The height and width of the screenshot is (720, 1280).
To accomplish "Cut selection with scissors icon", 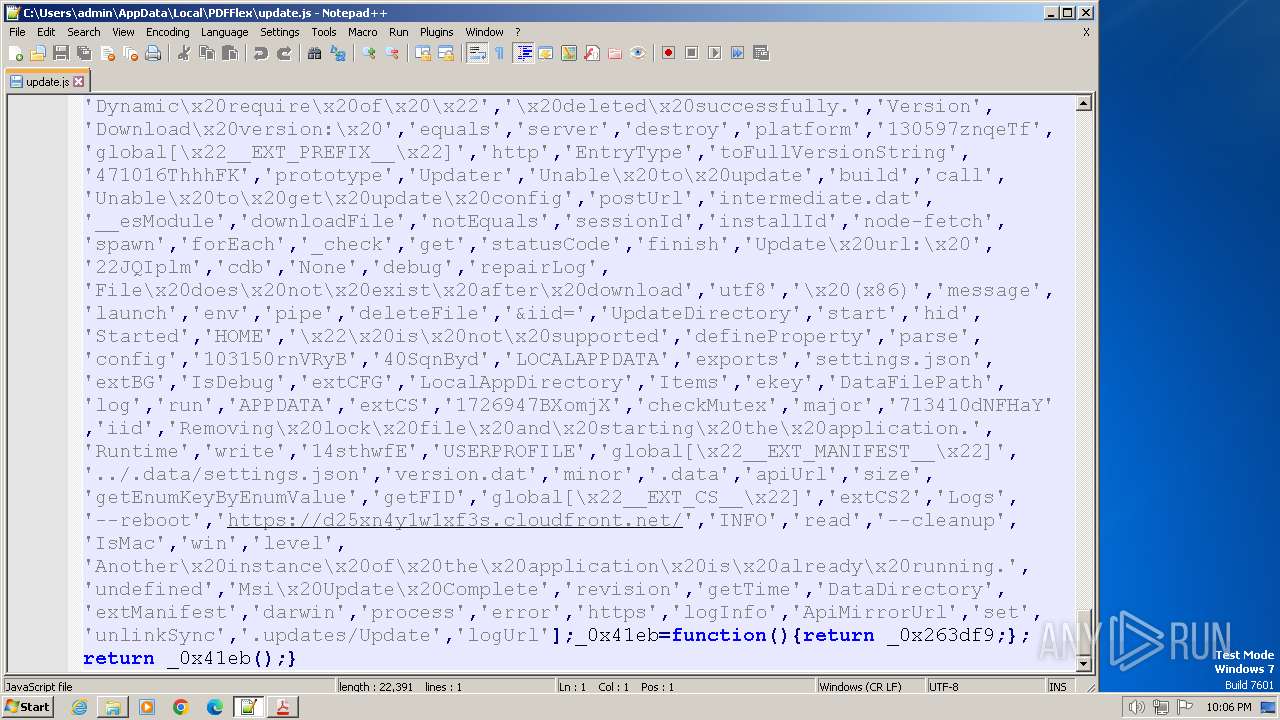I will coord(184,53).
